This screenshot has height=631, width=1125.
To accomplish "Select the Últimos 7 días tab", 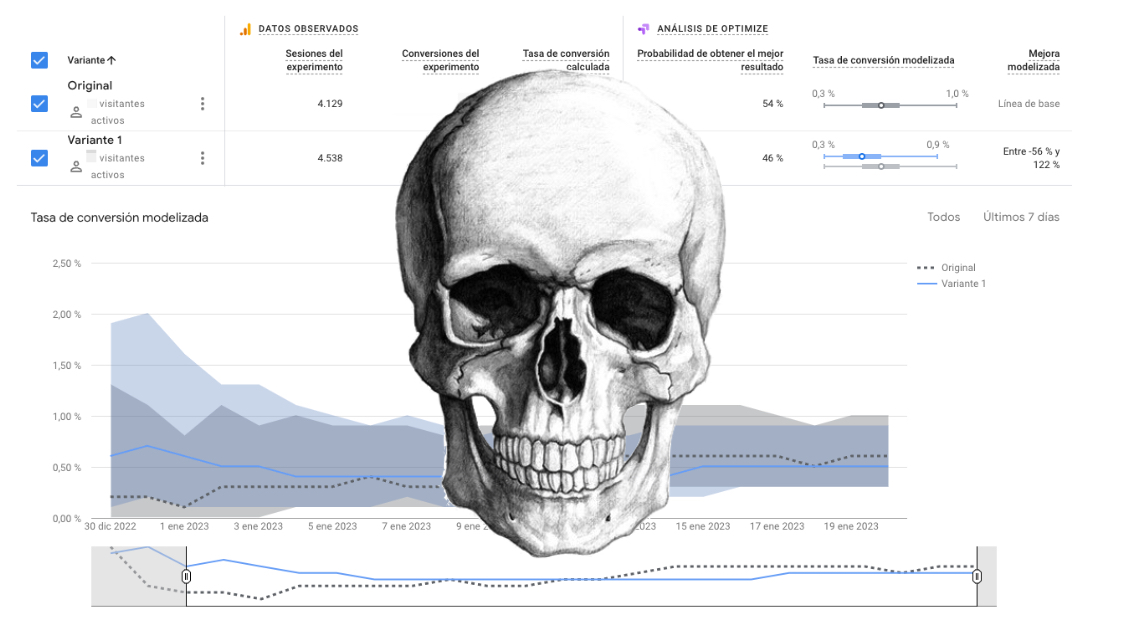I will click(1020, 216).
